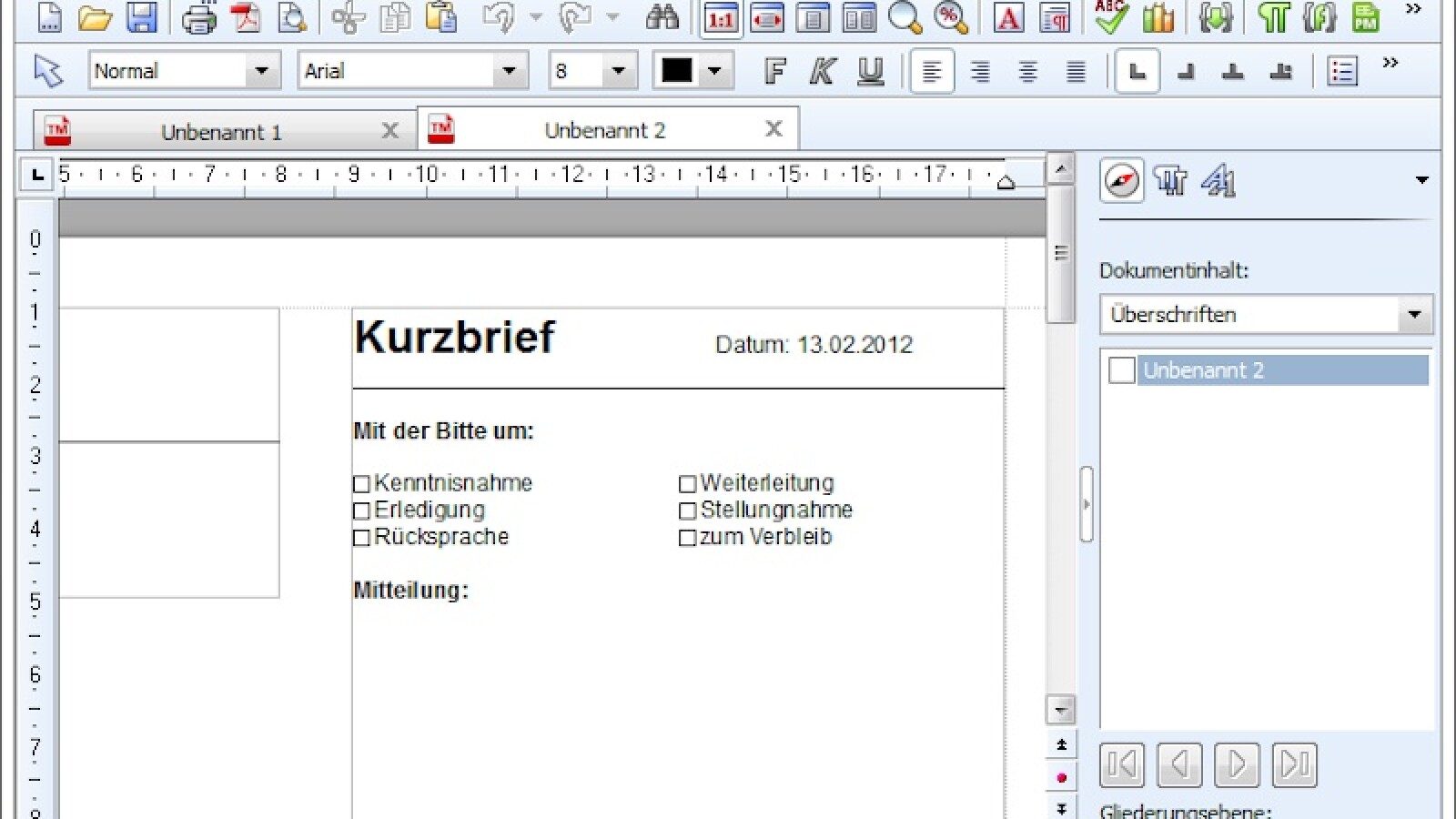
Task: Open print preview
Action: pyautogui.click(x=291, y=15)
